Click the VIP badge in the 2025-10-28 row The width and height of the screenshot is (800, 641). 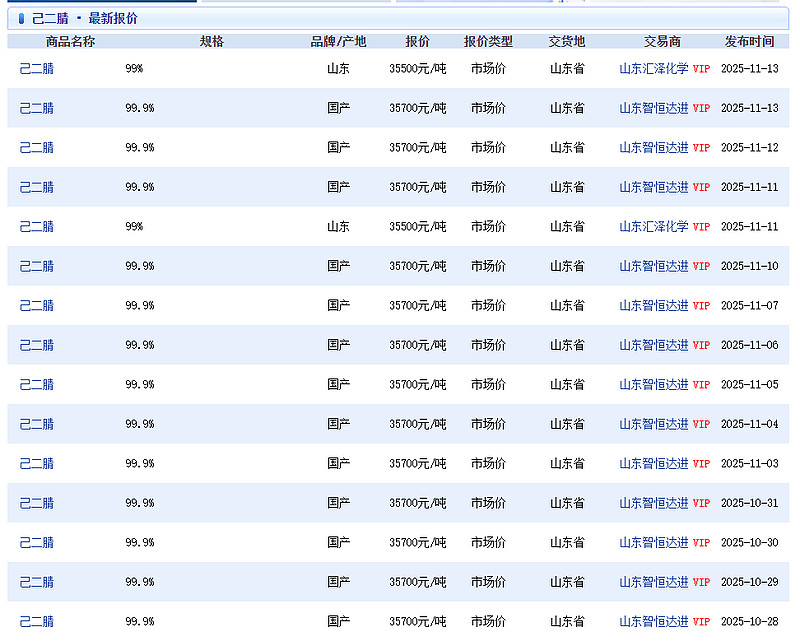tap(702, 622)
